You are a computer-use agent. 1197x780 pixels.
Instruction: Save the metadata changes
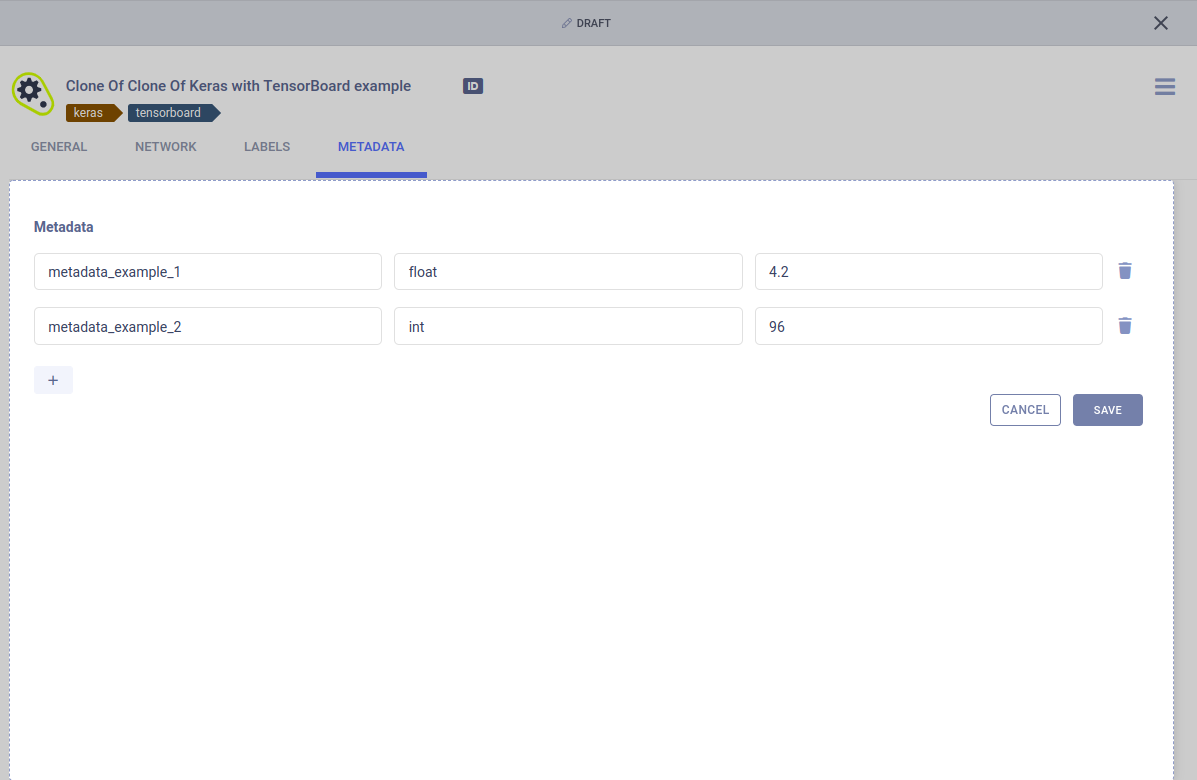[1107, 410]
